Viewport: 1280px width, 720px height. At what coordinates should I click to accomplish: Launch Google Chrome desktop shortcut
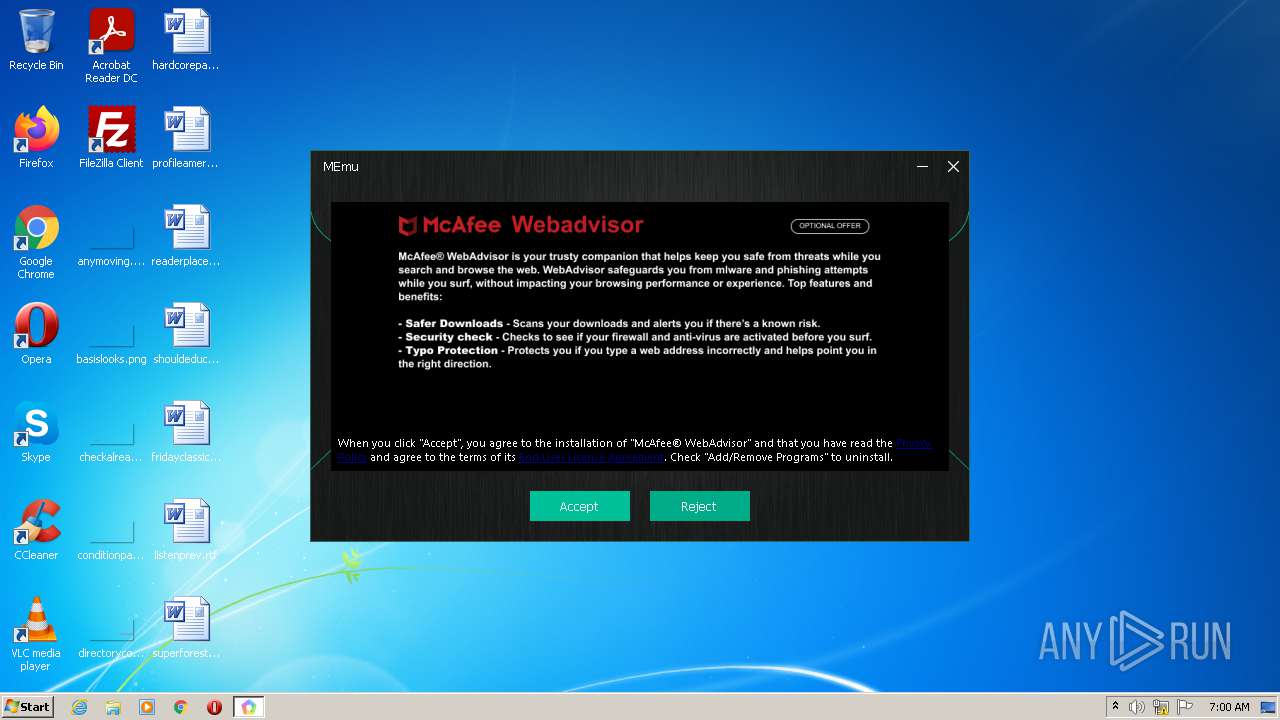[36, 242]
